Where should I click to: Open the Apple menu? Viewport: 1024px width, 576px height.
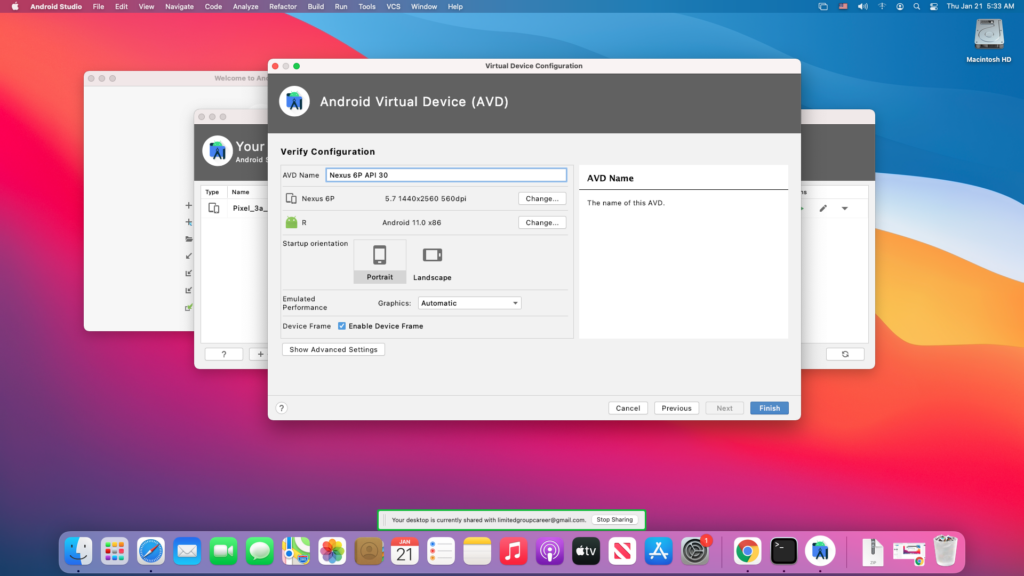pyautogui.click(x=15, y=7)
